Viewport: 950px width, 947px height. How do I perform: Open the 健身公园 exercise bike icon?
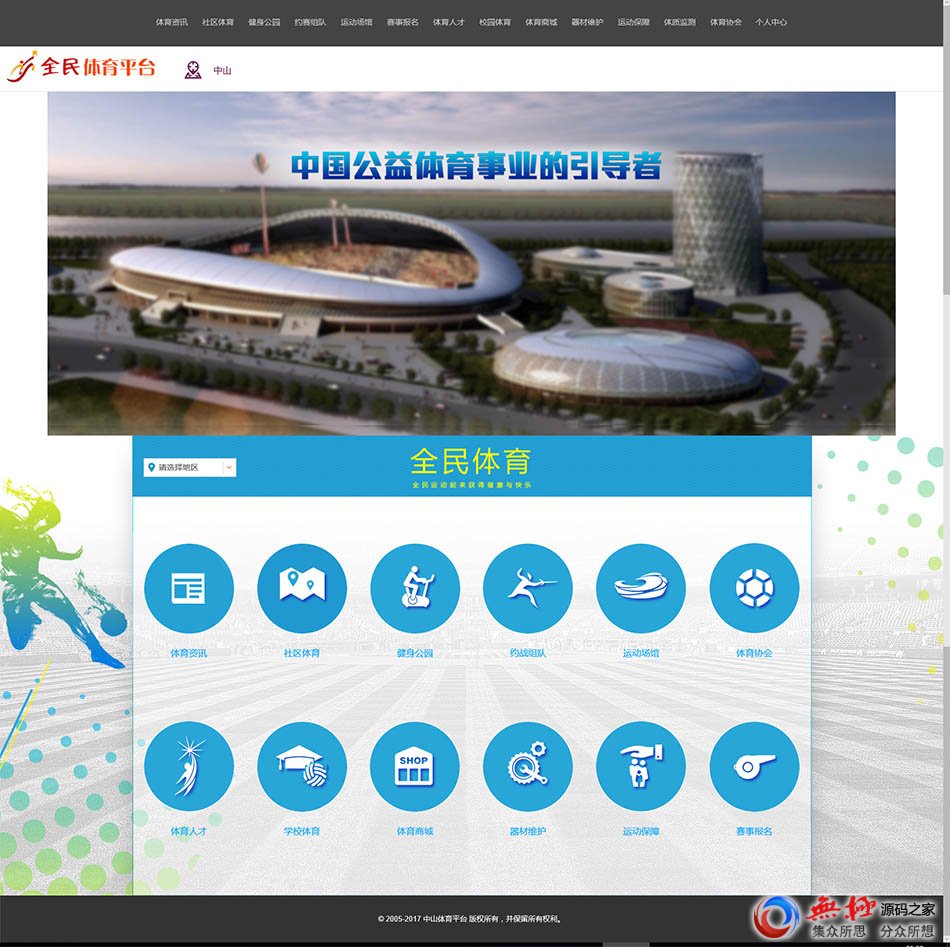[415, 589]
